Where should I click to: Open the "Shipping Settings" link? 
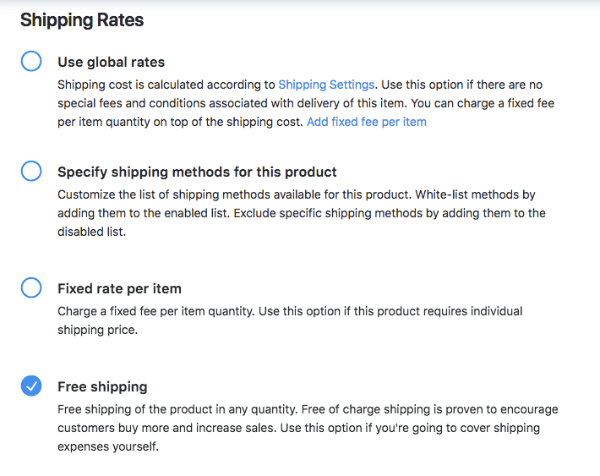(326, 85)
